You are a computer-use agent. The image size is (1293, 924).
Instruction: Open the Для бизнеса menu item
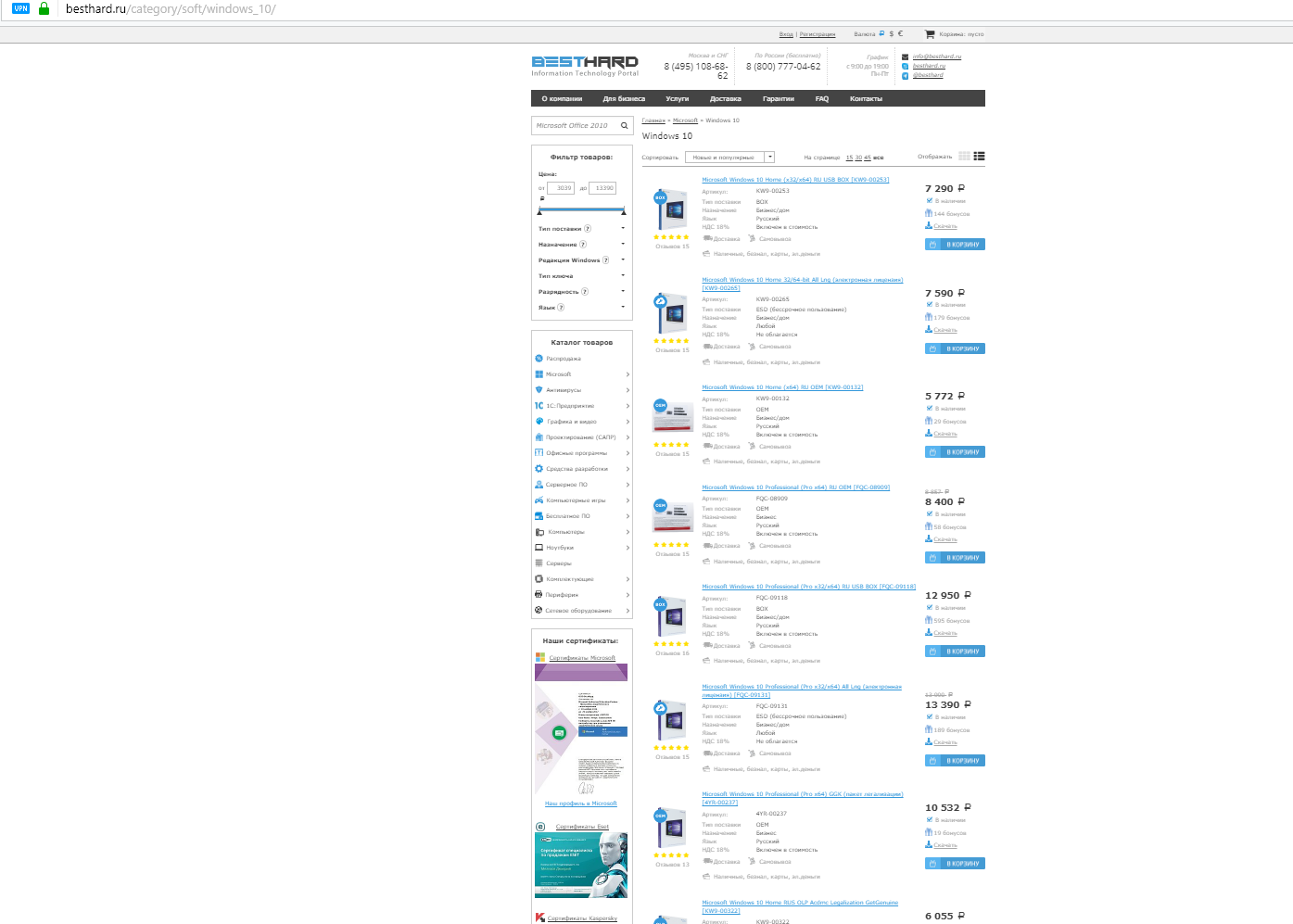pyautogui.click(x=624, y=99)
